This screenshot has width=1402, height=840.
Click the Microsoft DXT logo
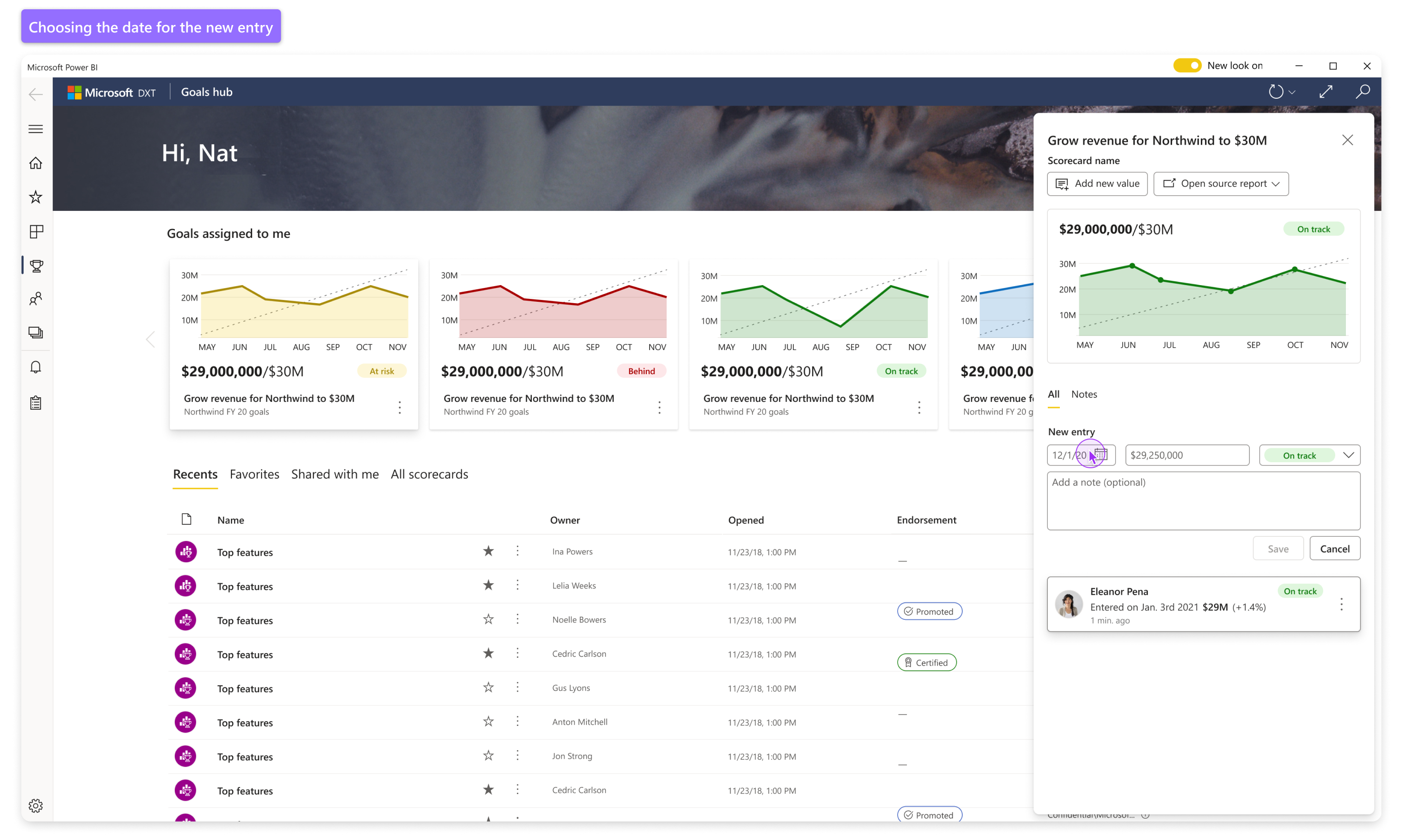tap(112, 92)
